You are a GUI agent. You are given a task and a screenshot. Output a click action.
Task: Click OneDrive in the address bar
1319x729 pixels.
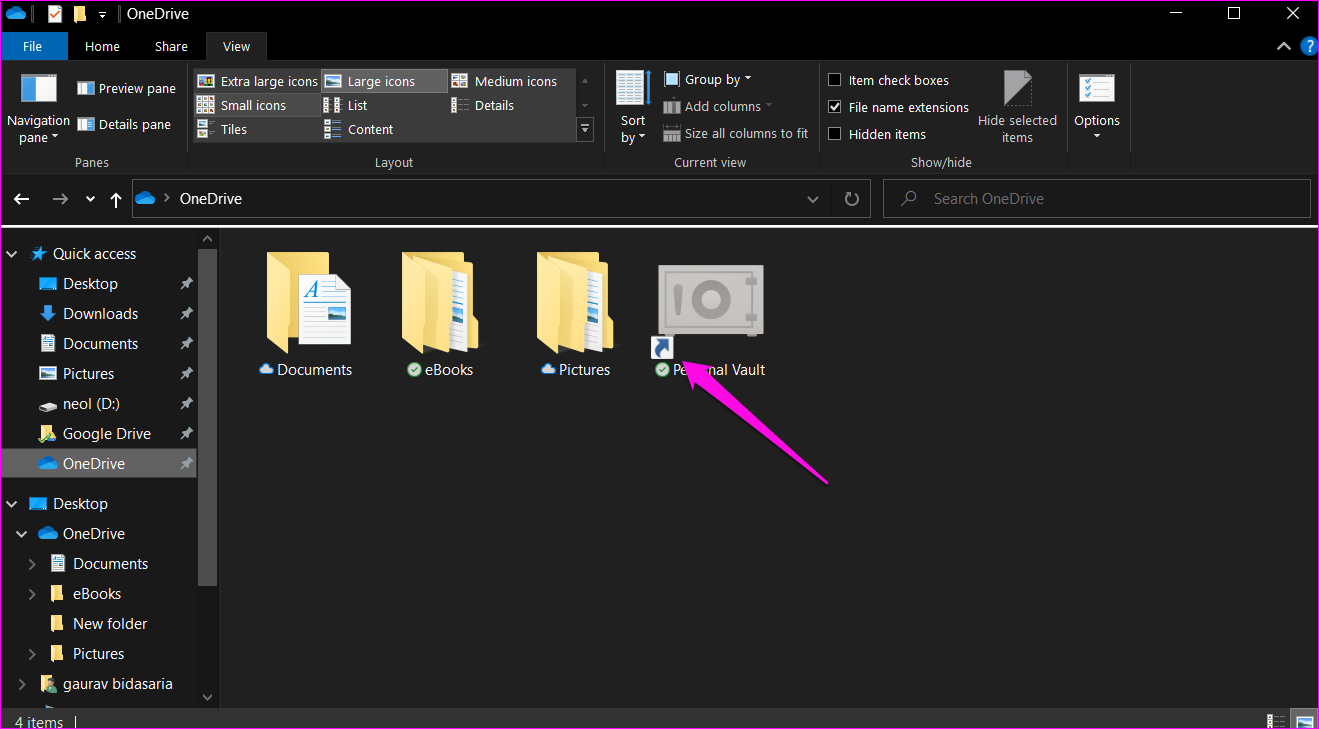211,199
